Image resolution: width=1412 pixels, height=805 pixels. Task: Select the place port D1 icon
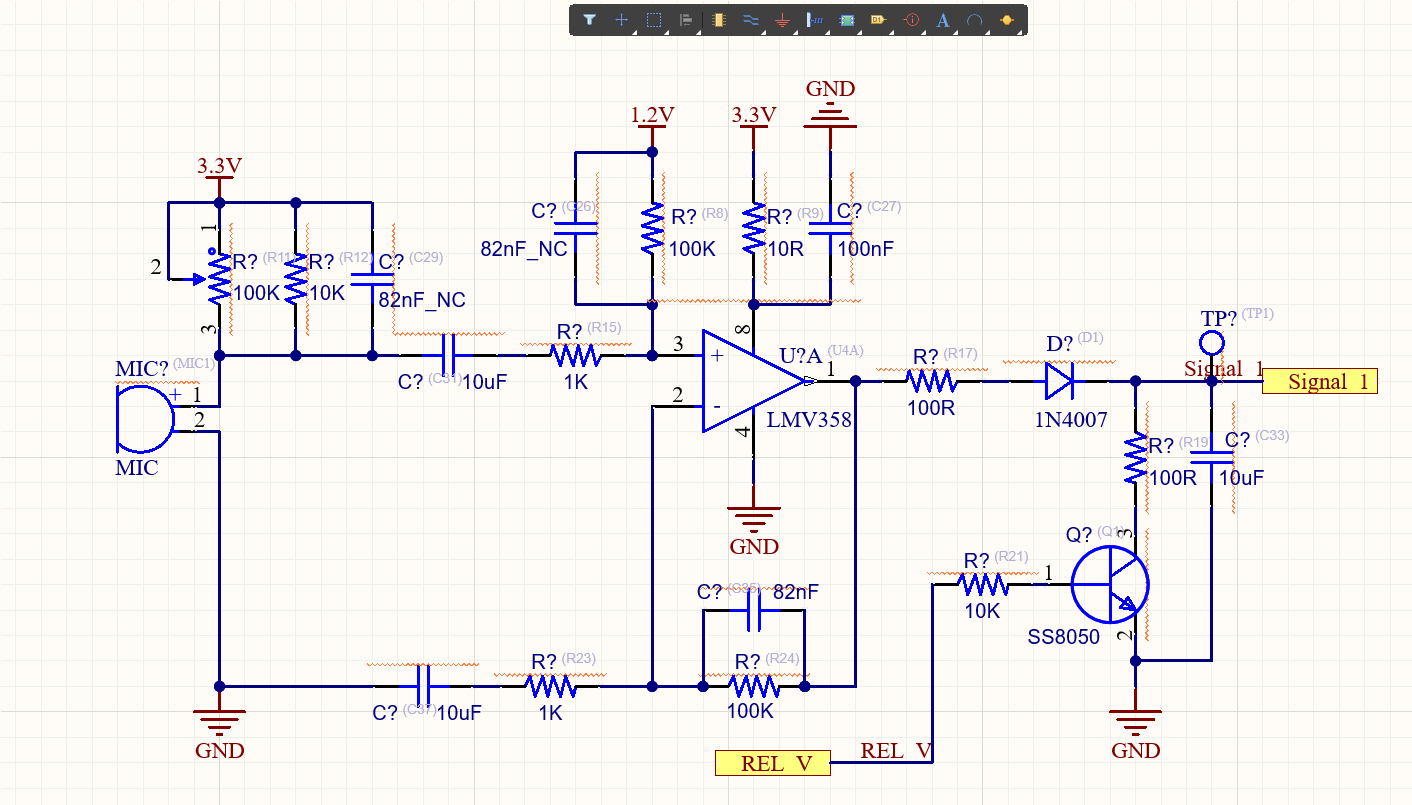tap(878, 20)
